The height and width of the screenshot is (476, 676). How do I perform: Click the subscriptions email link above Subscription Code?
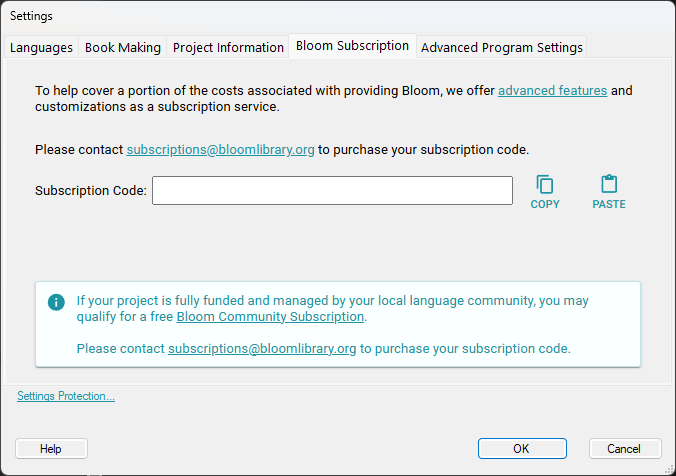tap(220, 150)
